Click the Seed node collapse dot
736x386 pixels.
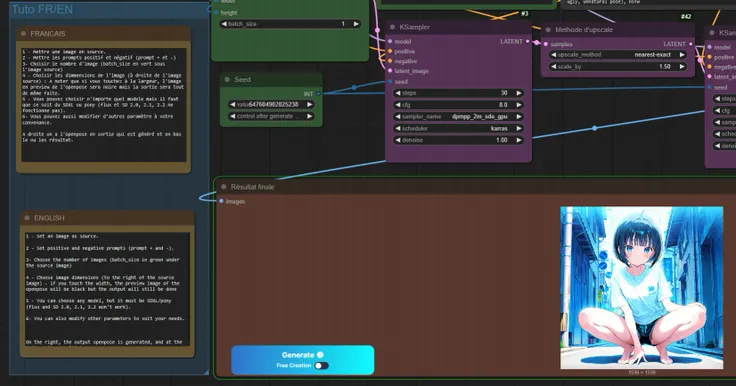pyautogui.click(x=227, y=80)
